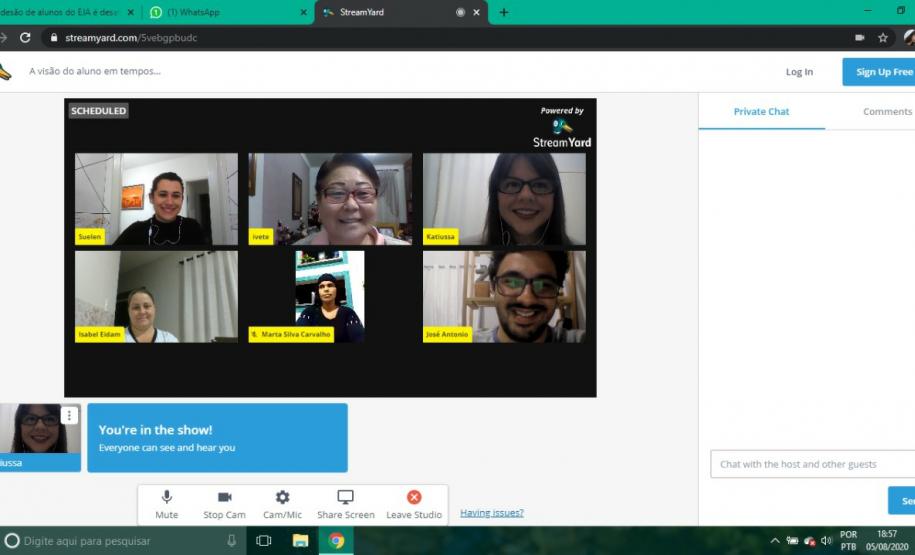Screen dimensions: 915x555
Task: Stop the camera with Stop Cam
Action: point(224,505)
